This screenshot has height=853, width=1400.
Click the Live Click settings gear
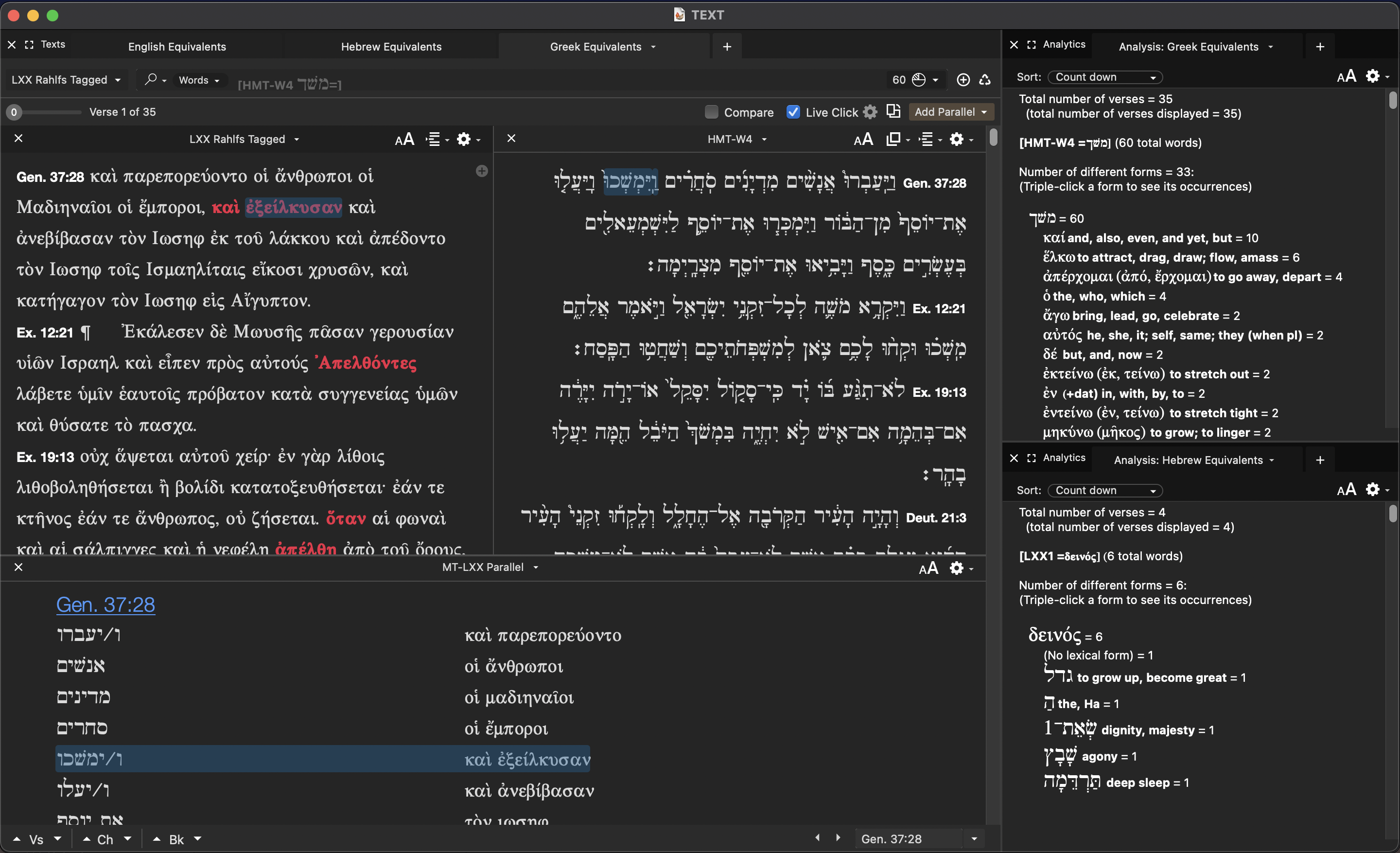pos(870,112)
